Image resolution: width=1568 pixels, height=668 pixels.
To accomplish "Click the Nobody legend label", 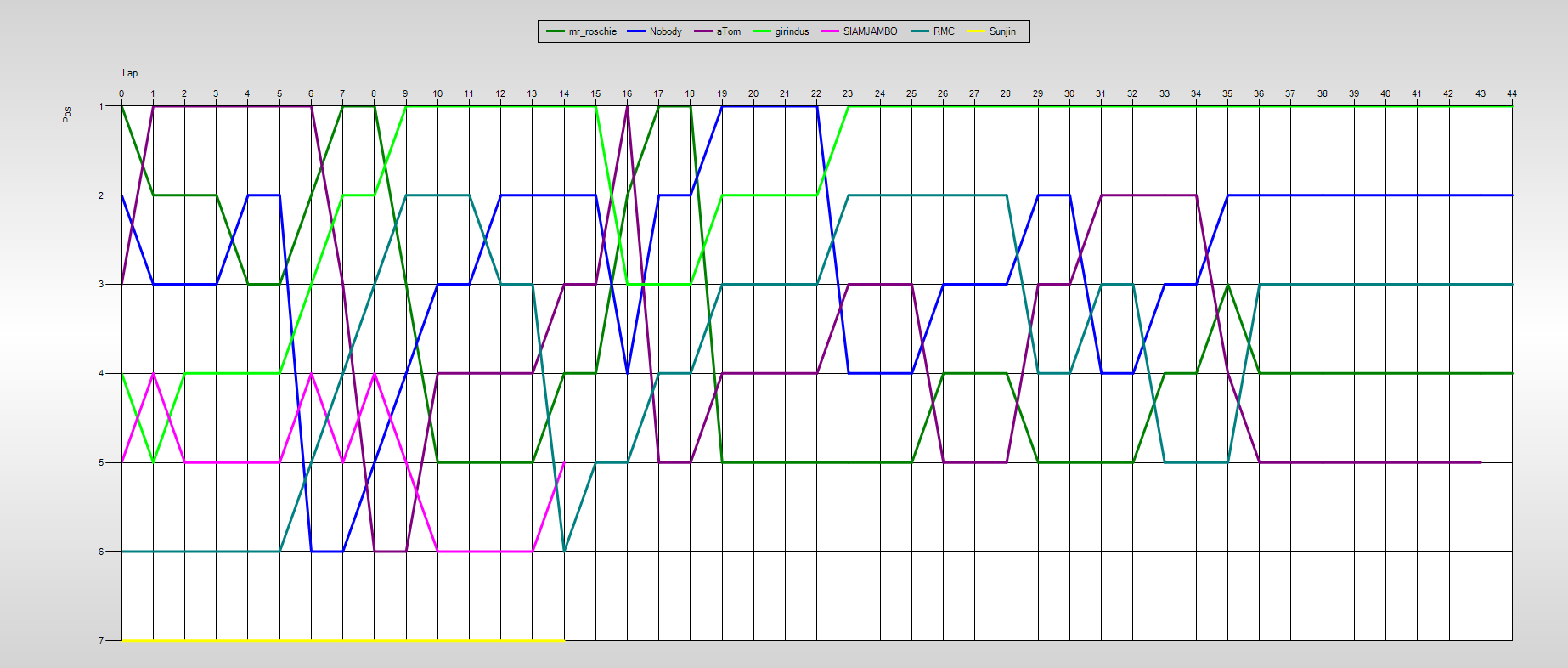I will click(x=665, y=31).
